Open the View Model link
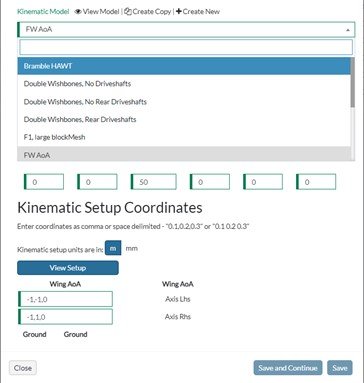This screenshot has height=383, width=364. click(x=101, y=12)
